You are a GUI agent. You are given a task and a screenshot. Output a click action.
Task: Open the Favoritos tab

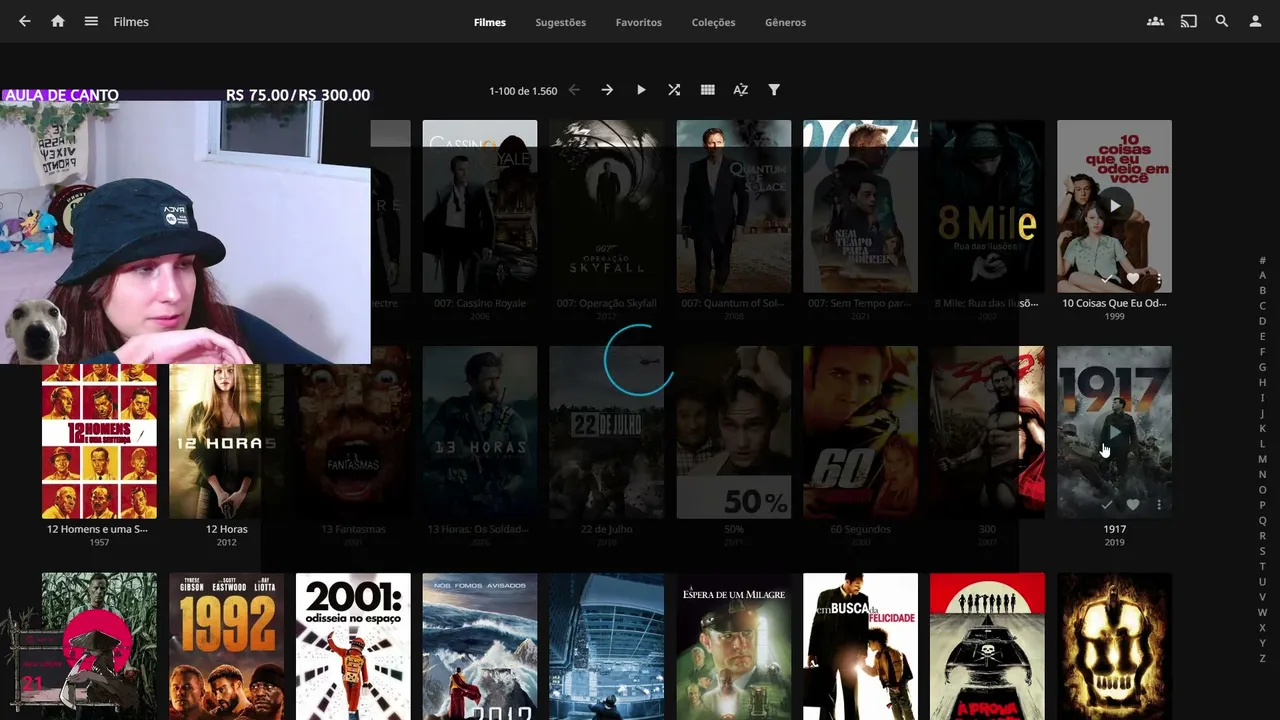pos(639,22)
